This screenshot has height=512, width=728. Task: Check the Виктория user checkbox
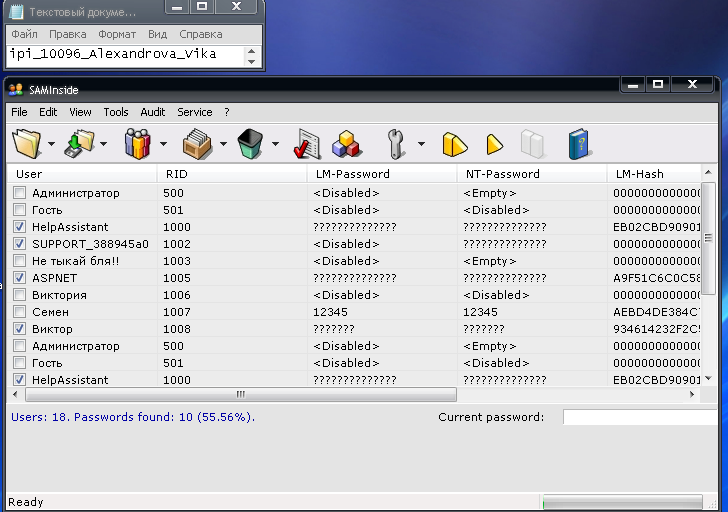pos(20,295)
